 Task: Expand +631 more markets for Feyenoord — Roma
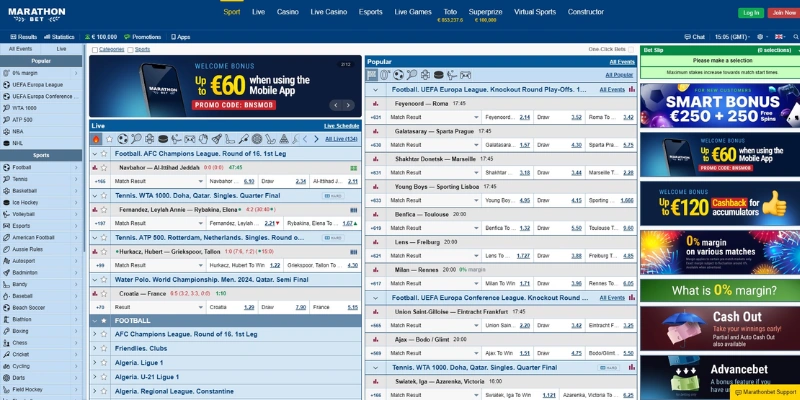(x=376, y=117)
